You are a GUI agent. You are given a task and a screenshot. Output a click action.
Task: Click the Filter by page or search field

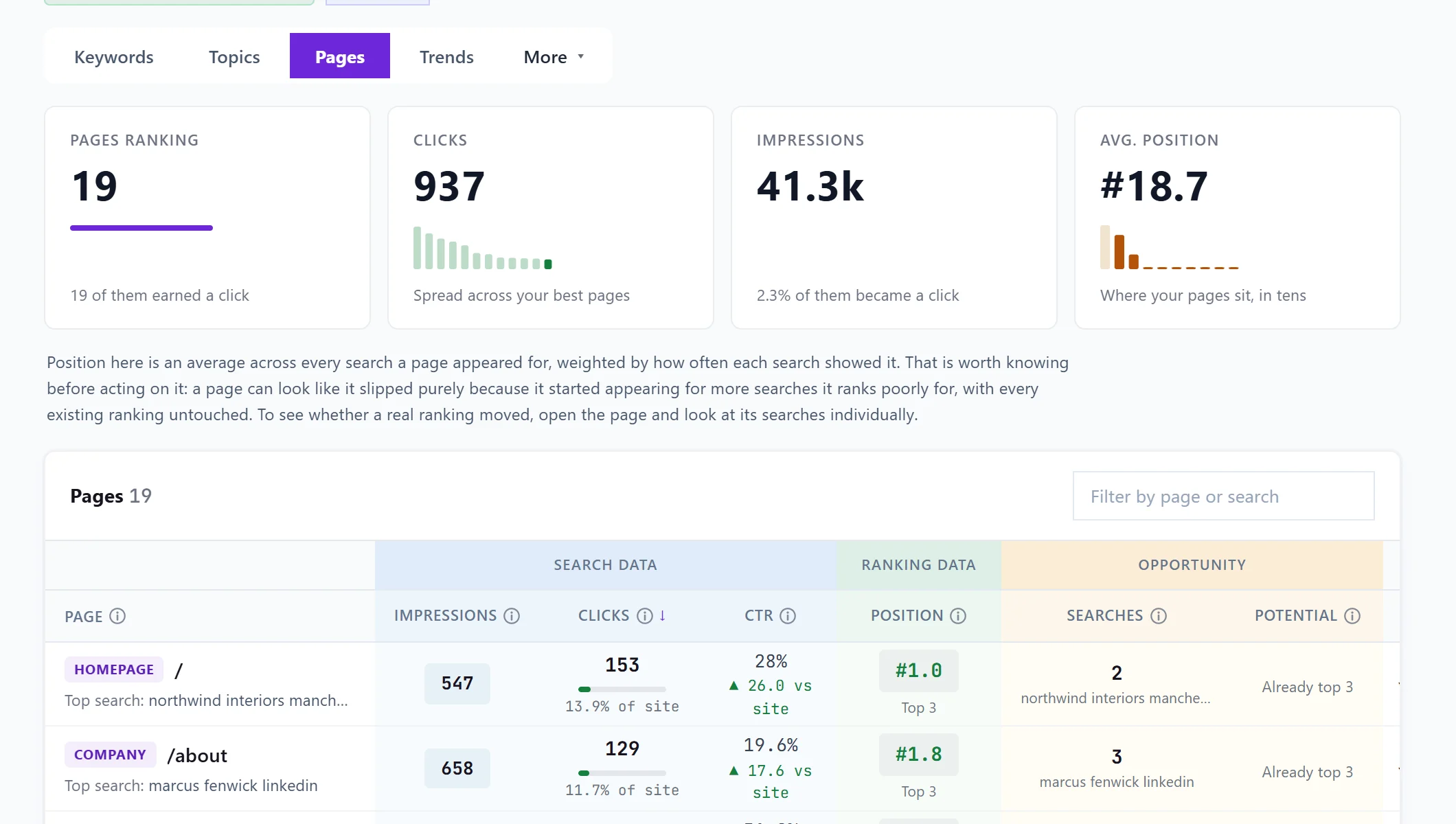pyautogui.click(x=1223, y=496)
